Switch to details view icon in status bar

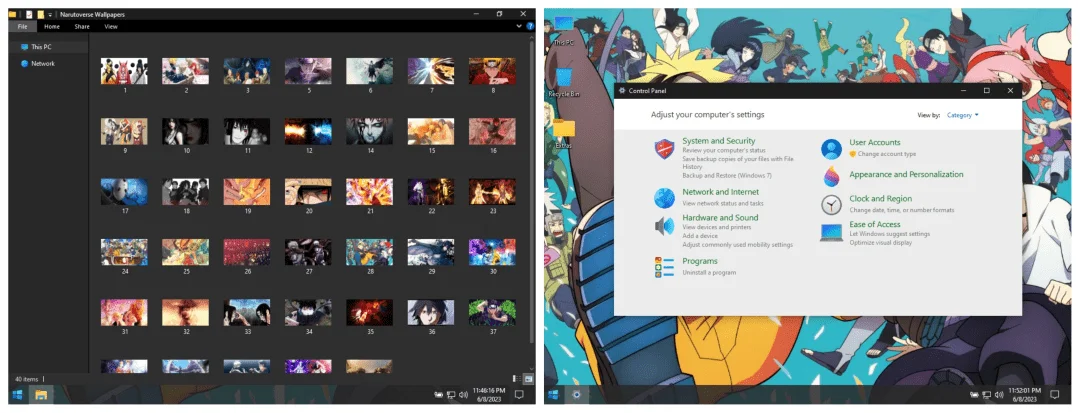click(x=517, y=379)
